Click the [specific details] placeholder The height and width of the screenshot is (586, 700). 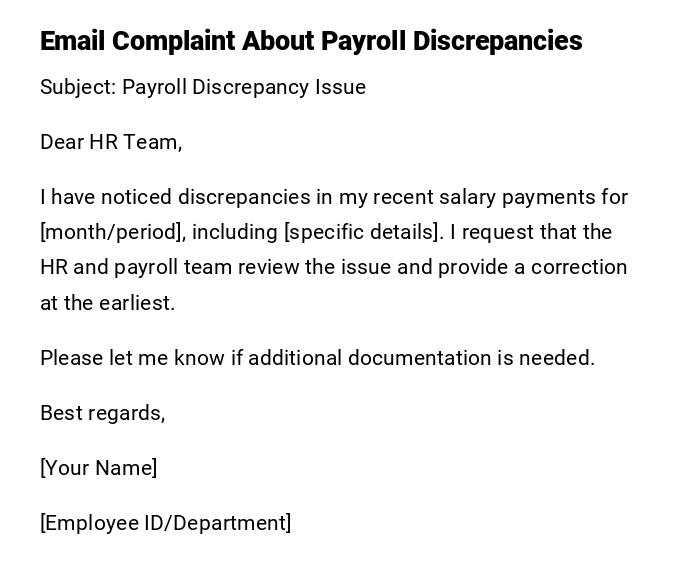click(363, 232)
